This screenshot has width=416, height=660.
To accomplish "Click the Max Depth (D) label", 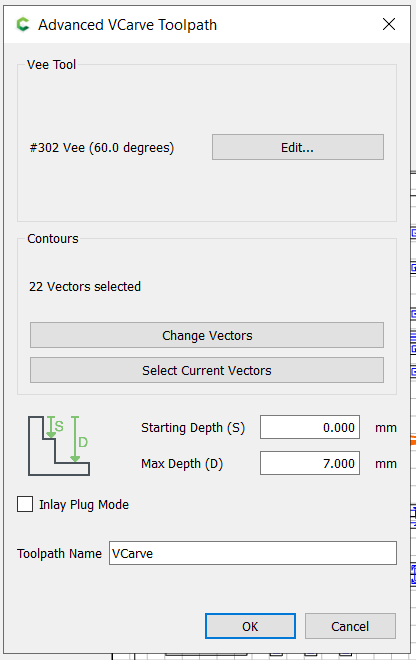I will pos(182,464).
